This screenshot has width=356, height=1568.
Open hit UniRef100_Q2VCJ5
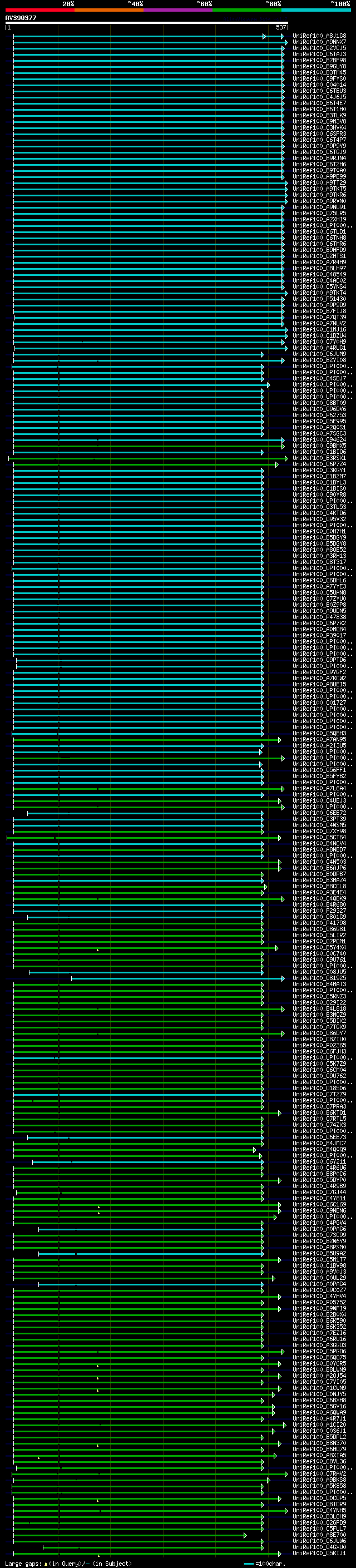tap(319, 48)
